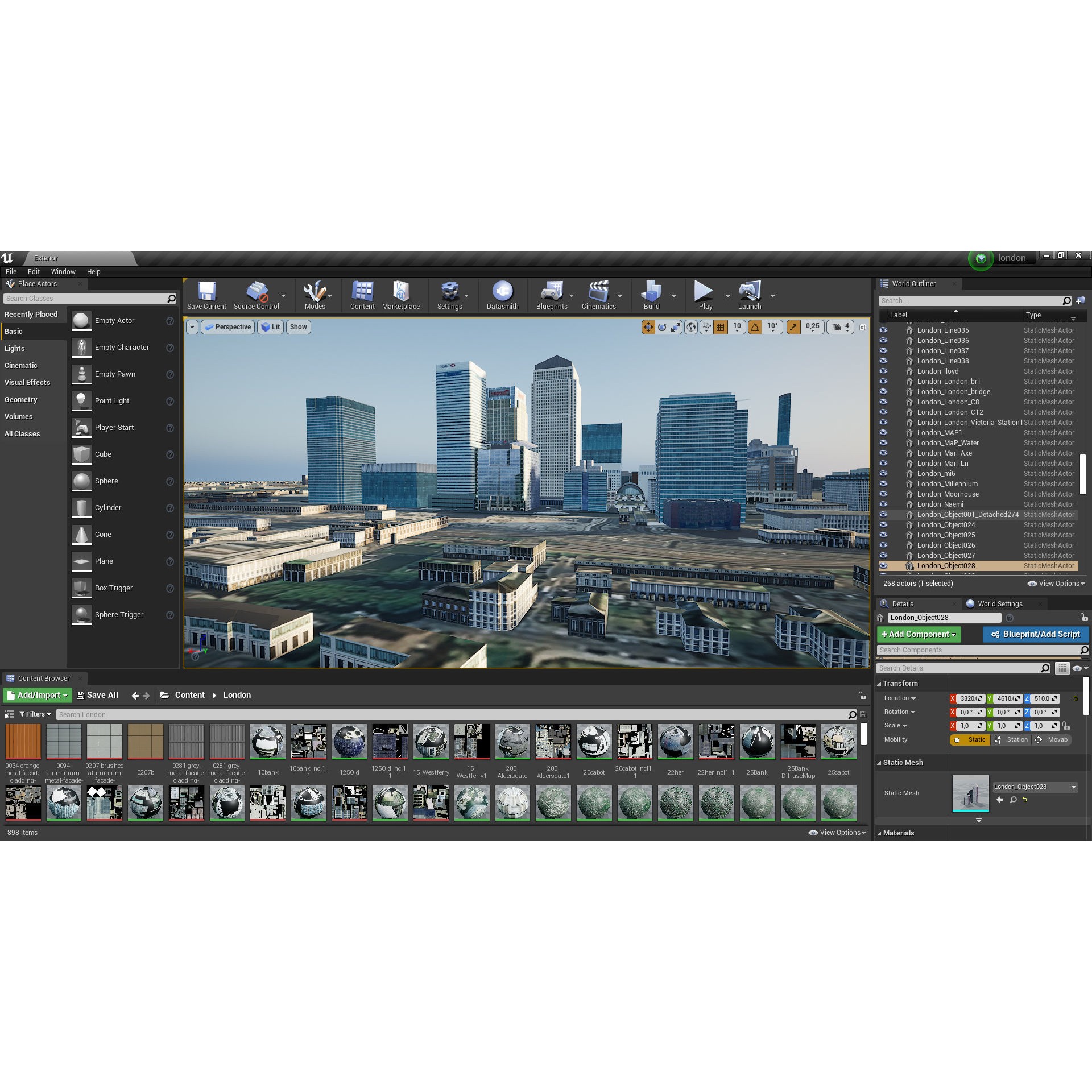Switch to the World Settings tab
The width and height of the screenshot is (1092, 1092).
[x=999, y=603]
